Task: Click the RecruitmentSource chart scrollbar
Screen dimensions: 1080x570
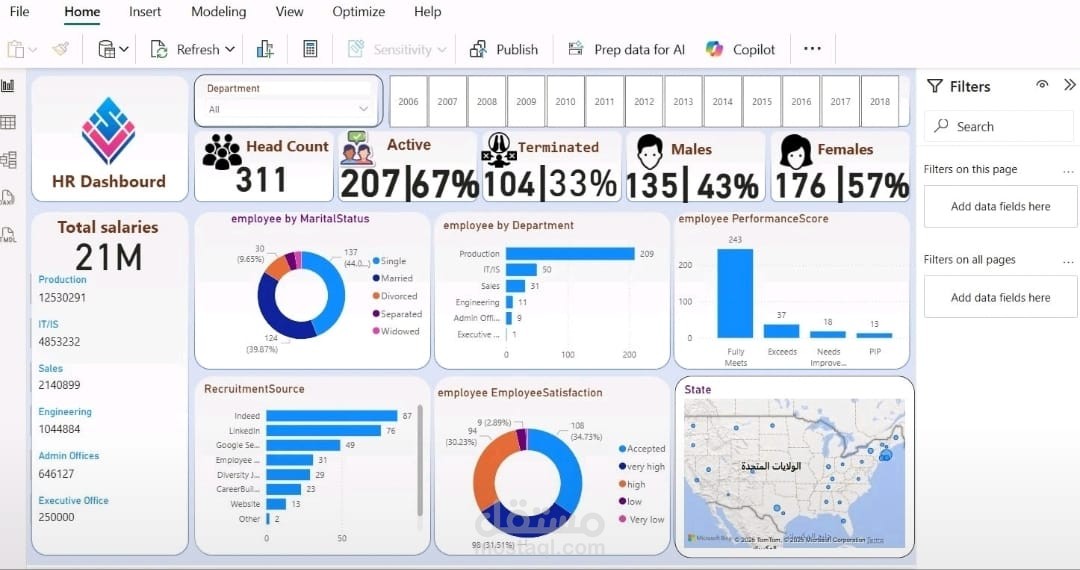Action: [x=420, y=460]
